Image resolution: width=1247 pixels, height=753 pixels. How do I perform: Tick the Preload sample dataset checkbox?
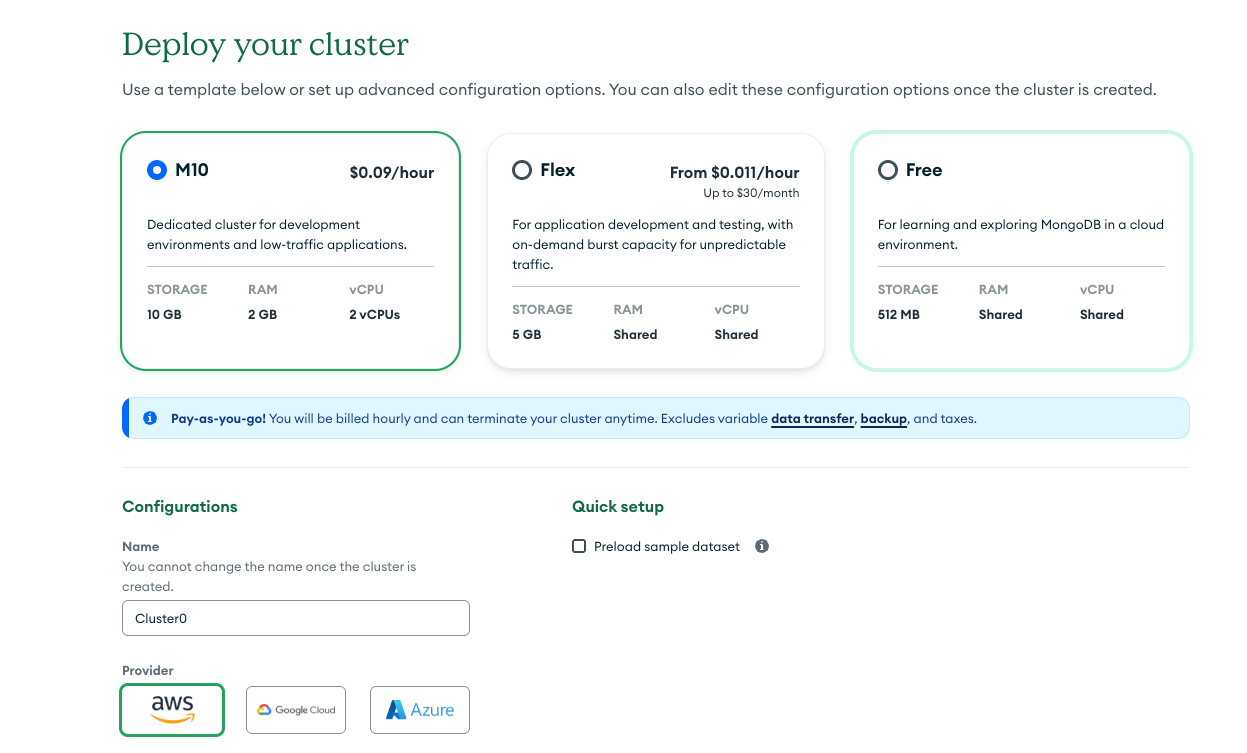579,546
